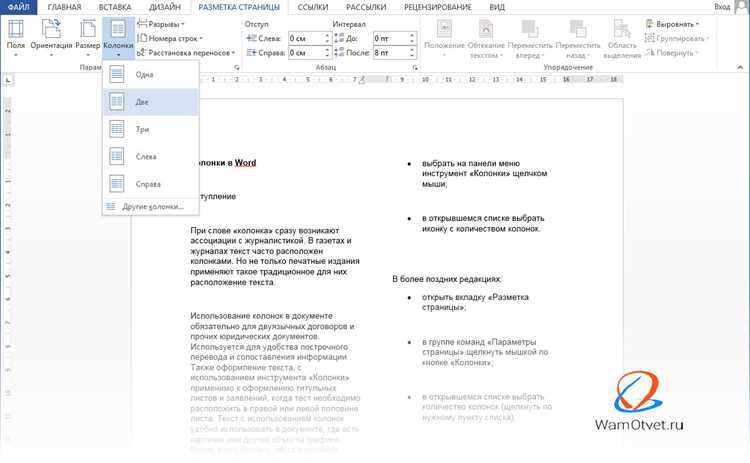Open the Выровнять align dropdown
The height and width of the screenshot is (463, 750).
point(672,24)
